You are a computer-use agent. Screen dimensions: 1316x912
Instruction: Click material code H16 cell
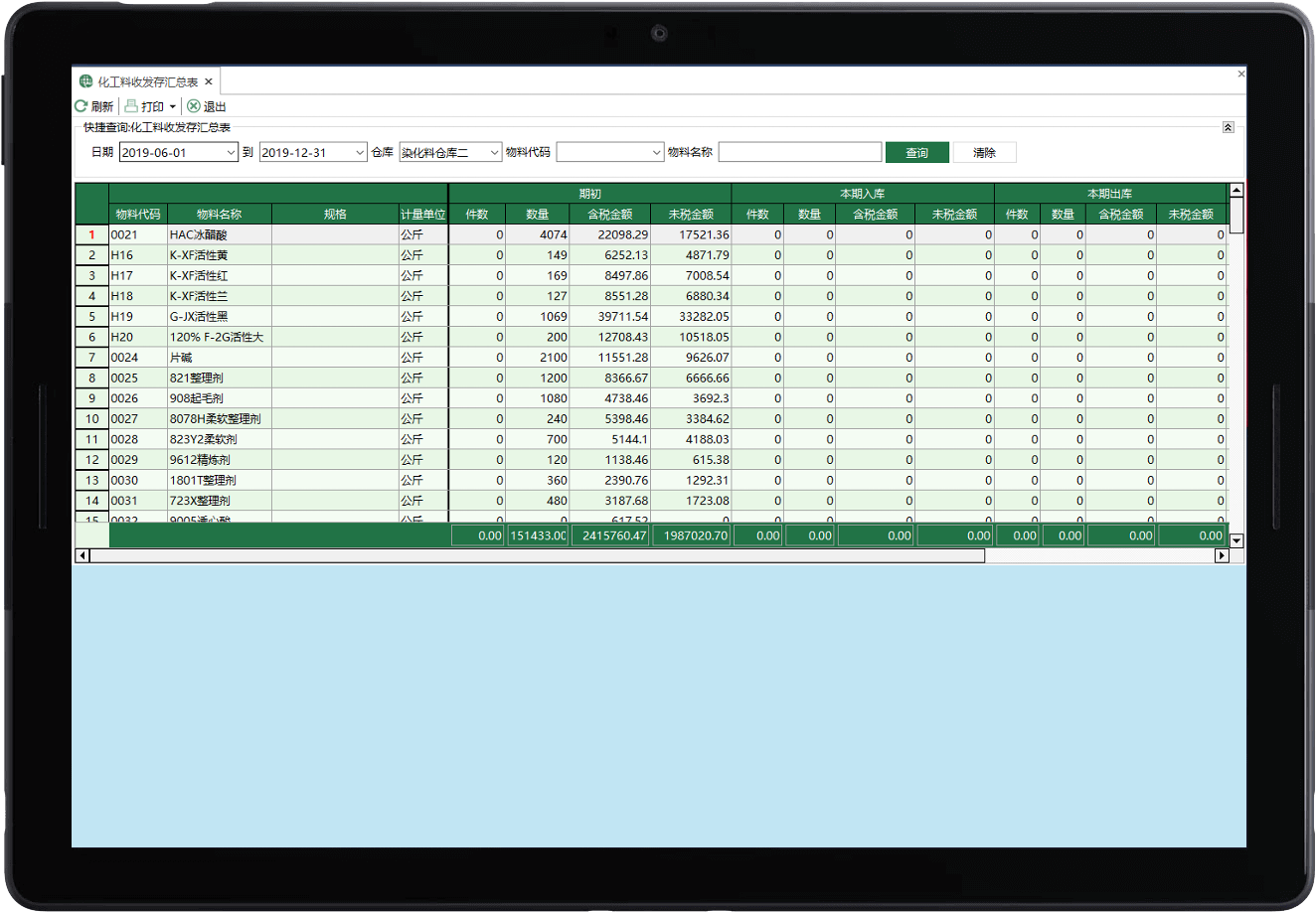(138, 255)
